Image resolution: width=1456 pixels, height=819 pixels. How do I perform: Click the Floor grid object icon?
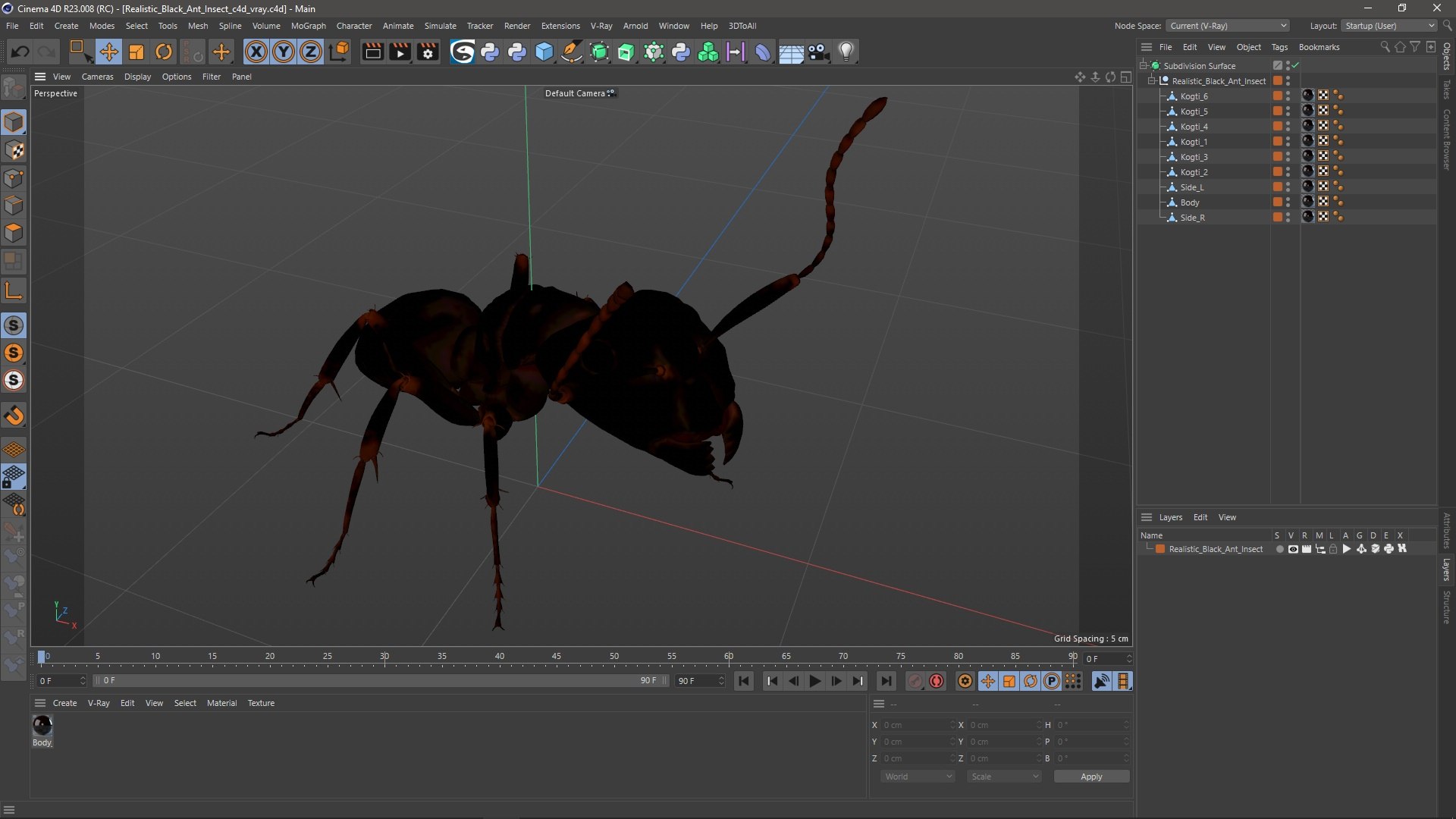tap(791, 52)
